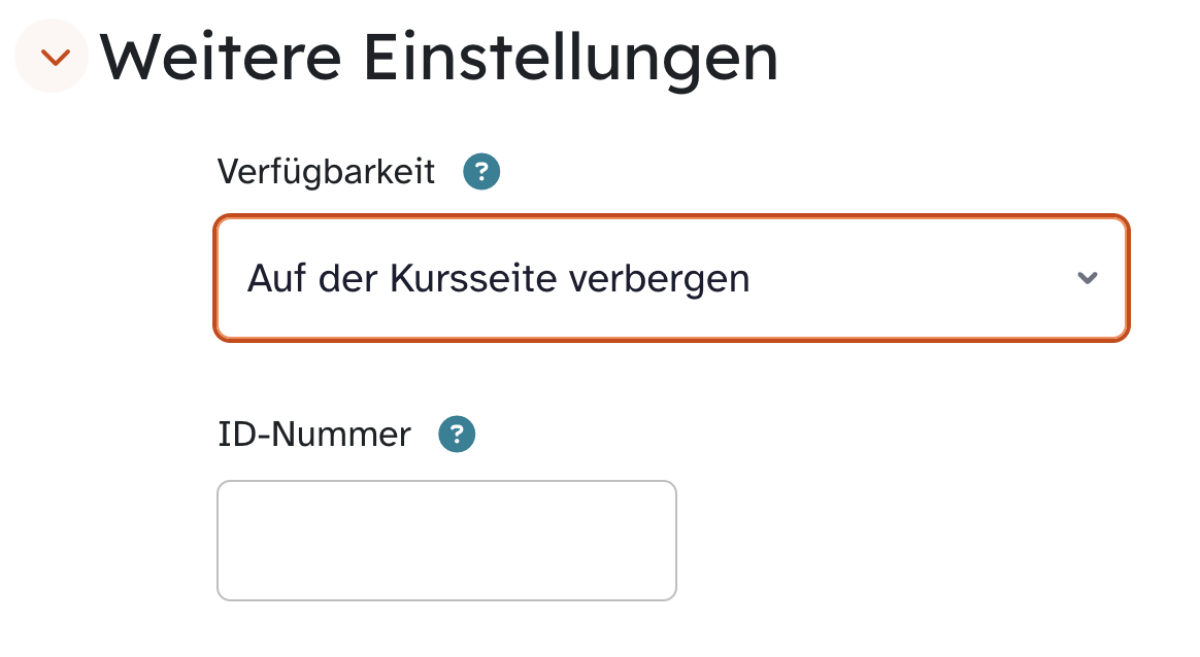1200x657 pixels.
Task: Open the Verfügbarkeit dropdown
Action: point(671,278)
